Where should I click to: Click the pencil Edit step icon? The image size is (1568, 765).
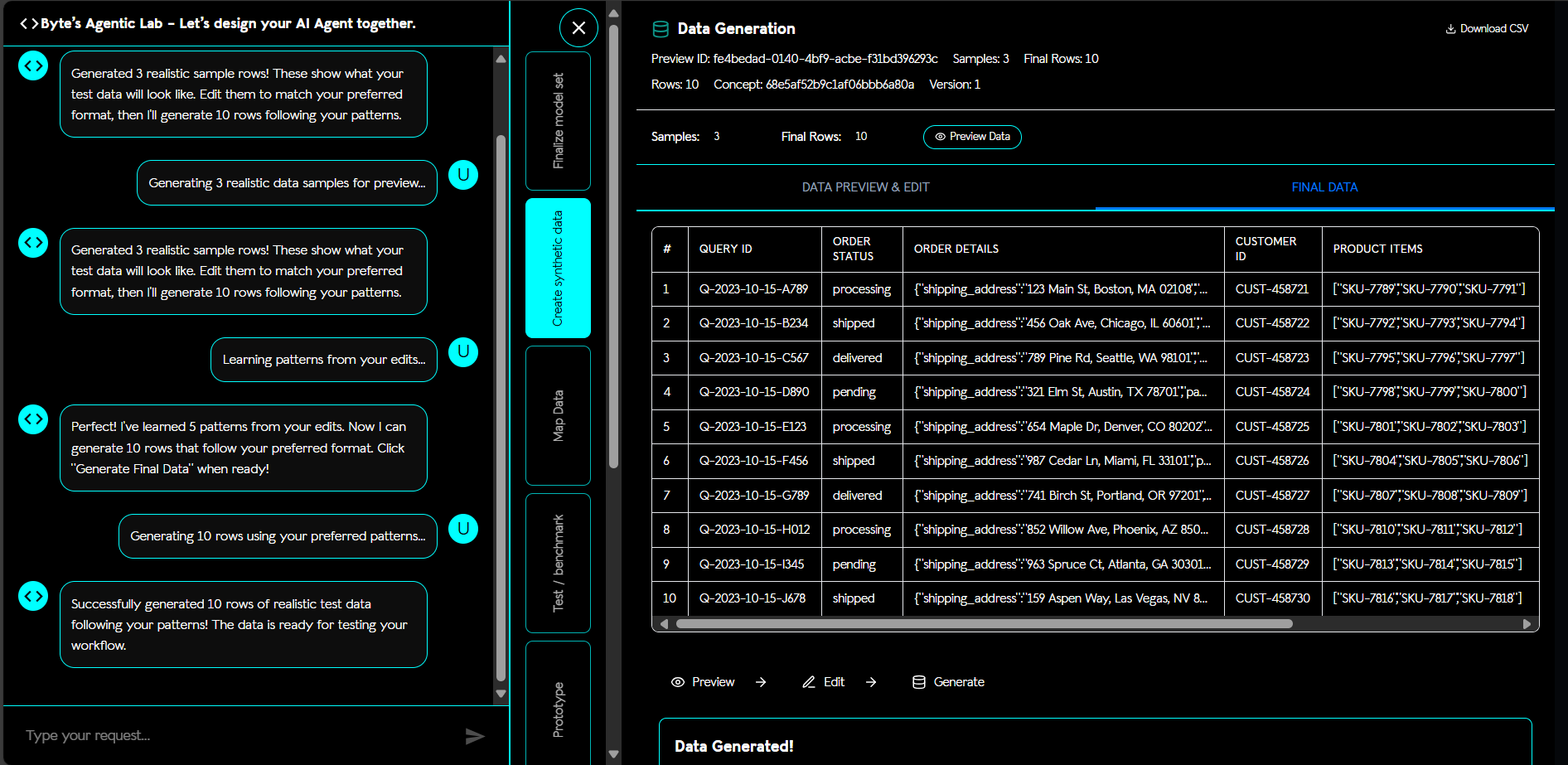coord(809,682)
